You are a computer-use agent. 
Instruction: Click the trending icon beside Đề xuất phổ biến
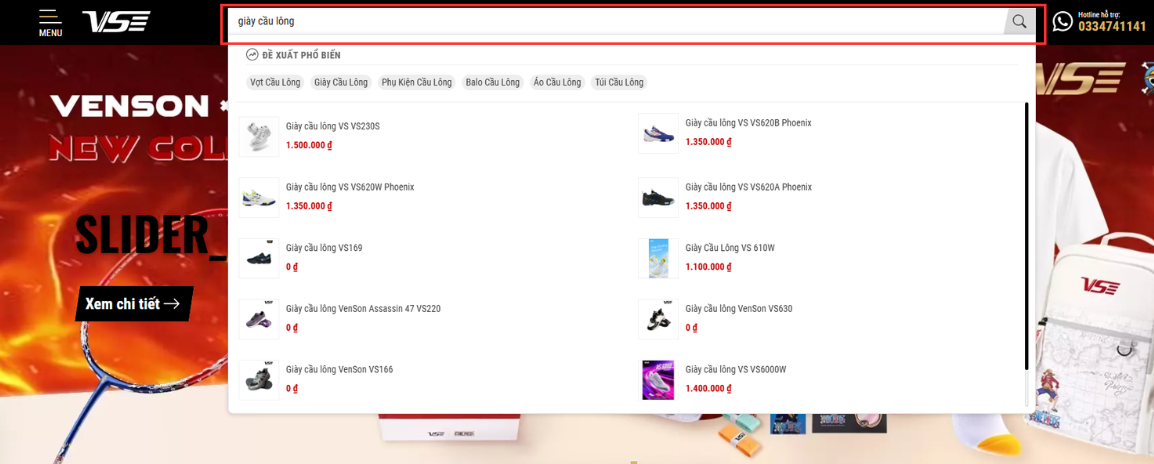252,55
